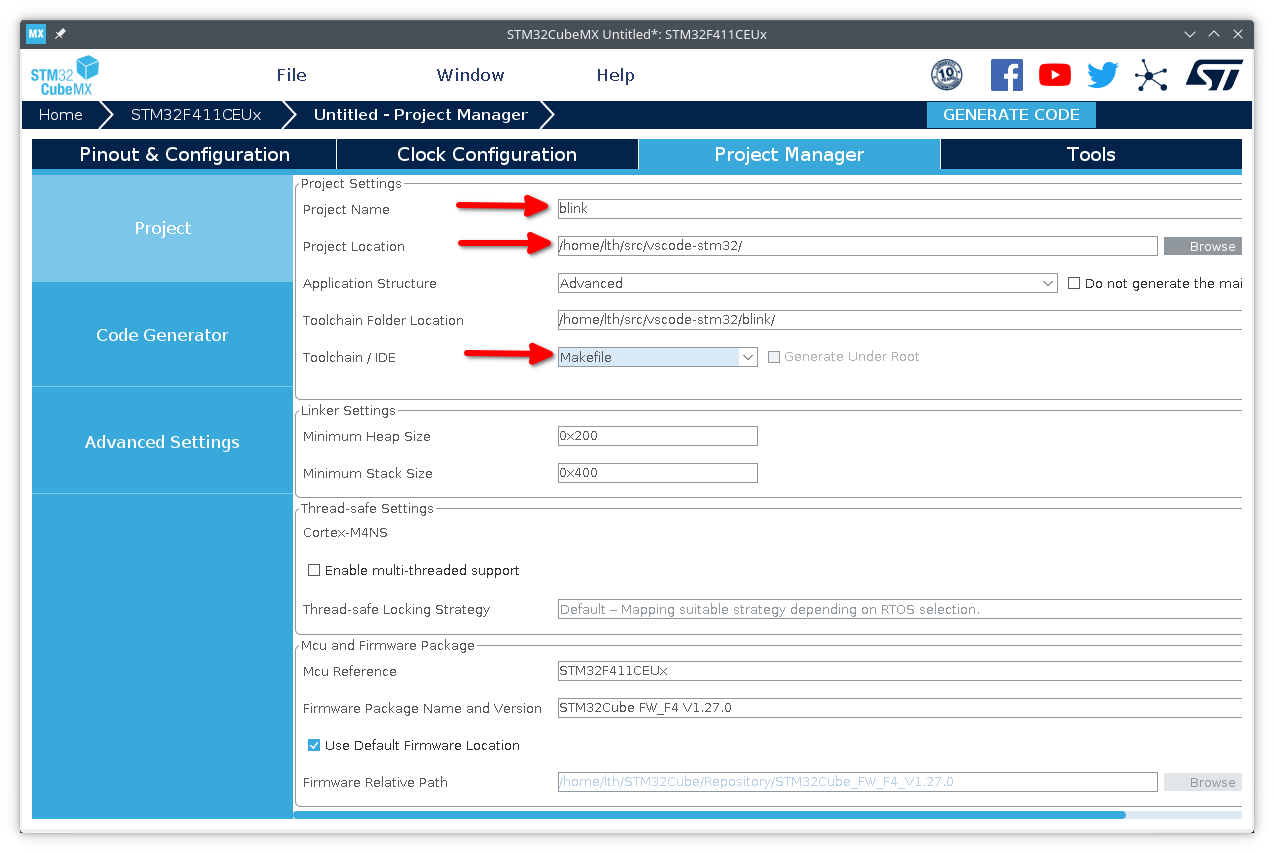The height and width of the screenshot is (853, 1274).
Task: Click the ST community network icon
Action: click(1151, 75)
